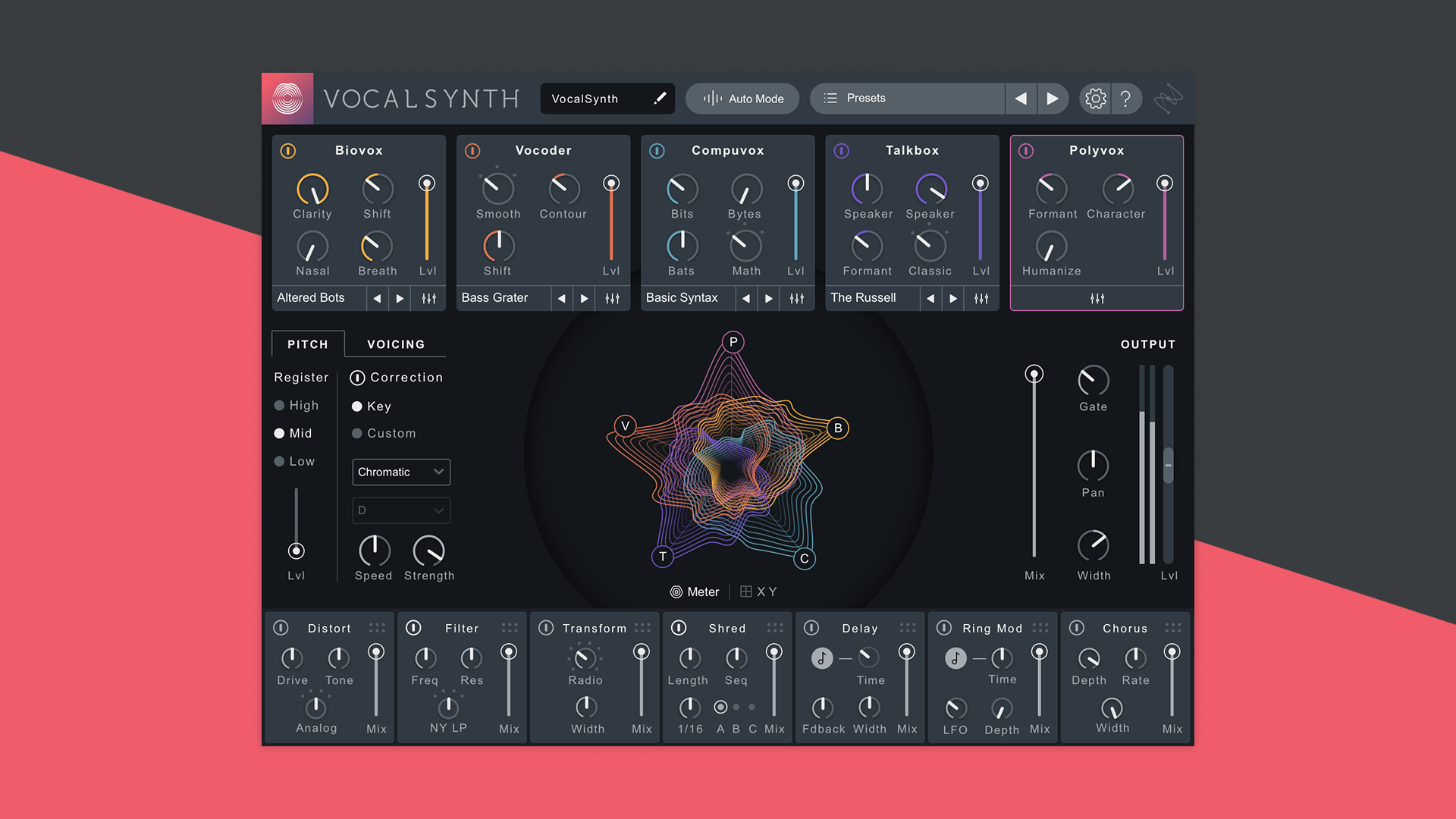Open the Polyvox mixer sliders icon
The width and height of the screenshot is (1456, 819).
click(x=1097, y=299)
